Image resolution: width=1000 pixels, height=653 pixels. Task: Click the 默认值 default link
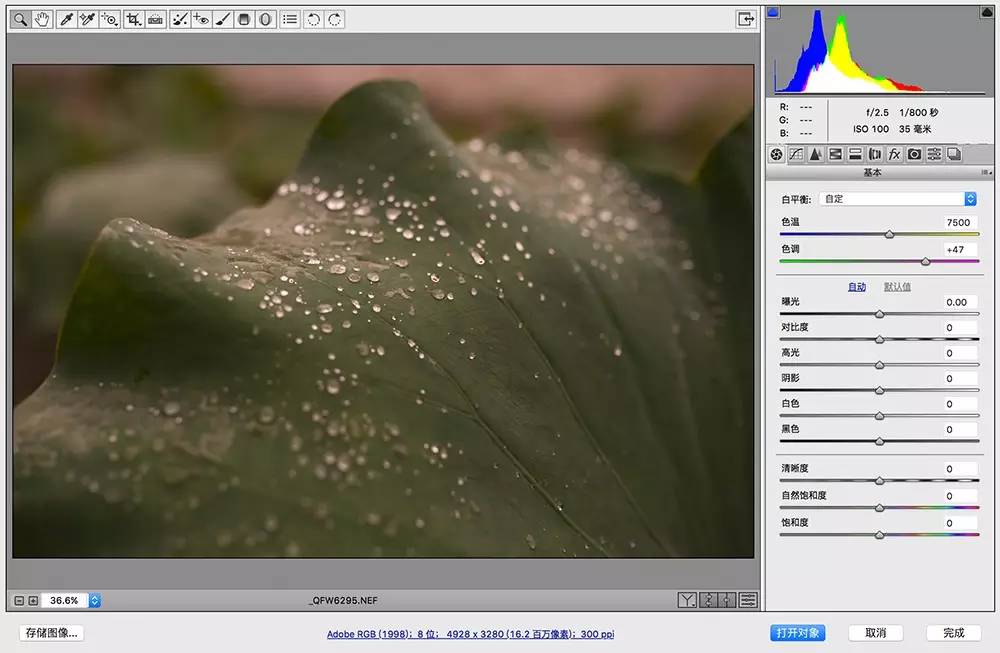click(897, 287)
